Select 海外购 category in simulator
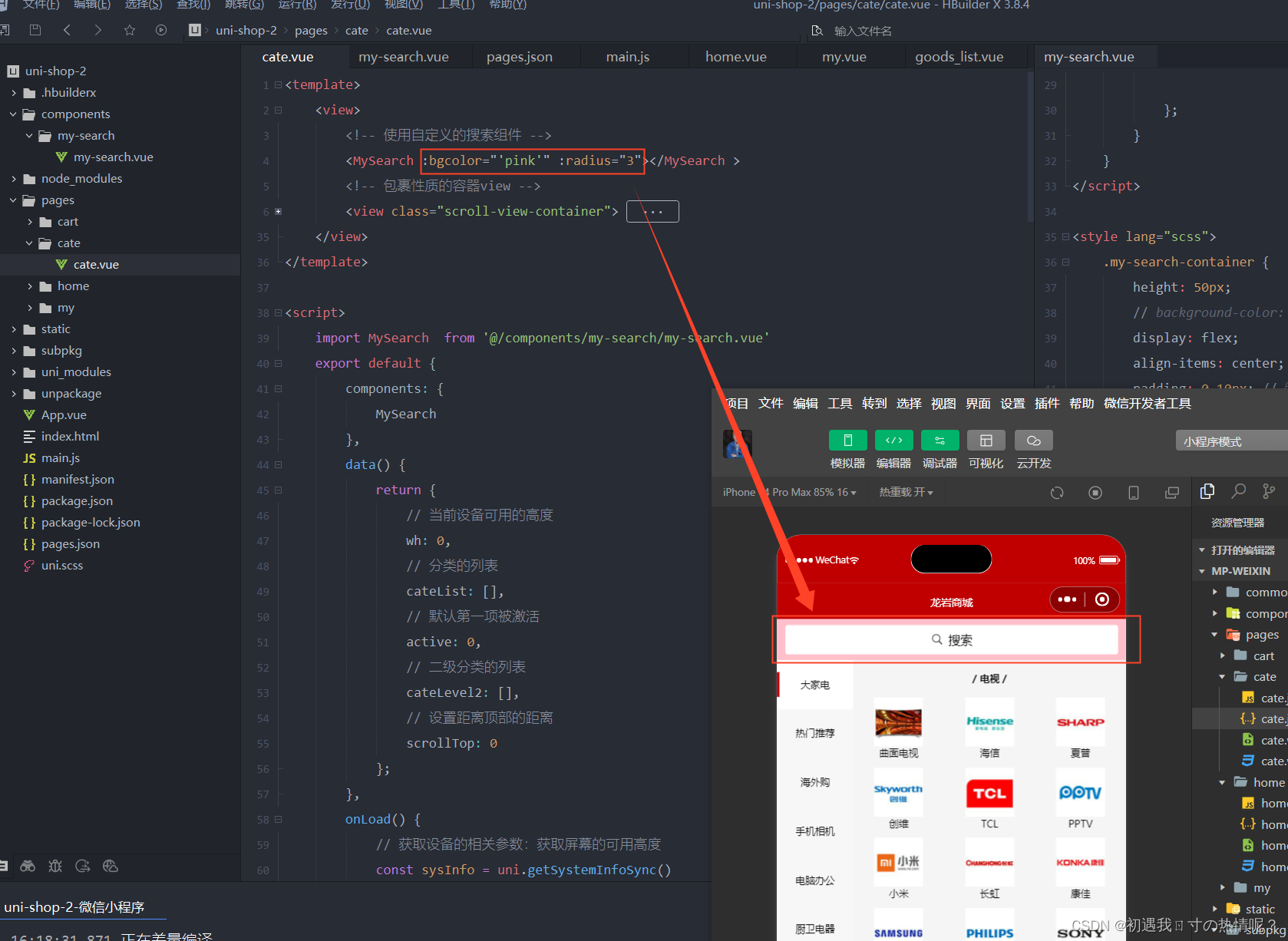This screenshot has width=1288, height=941. point(815,782)
